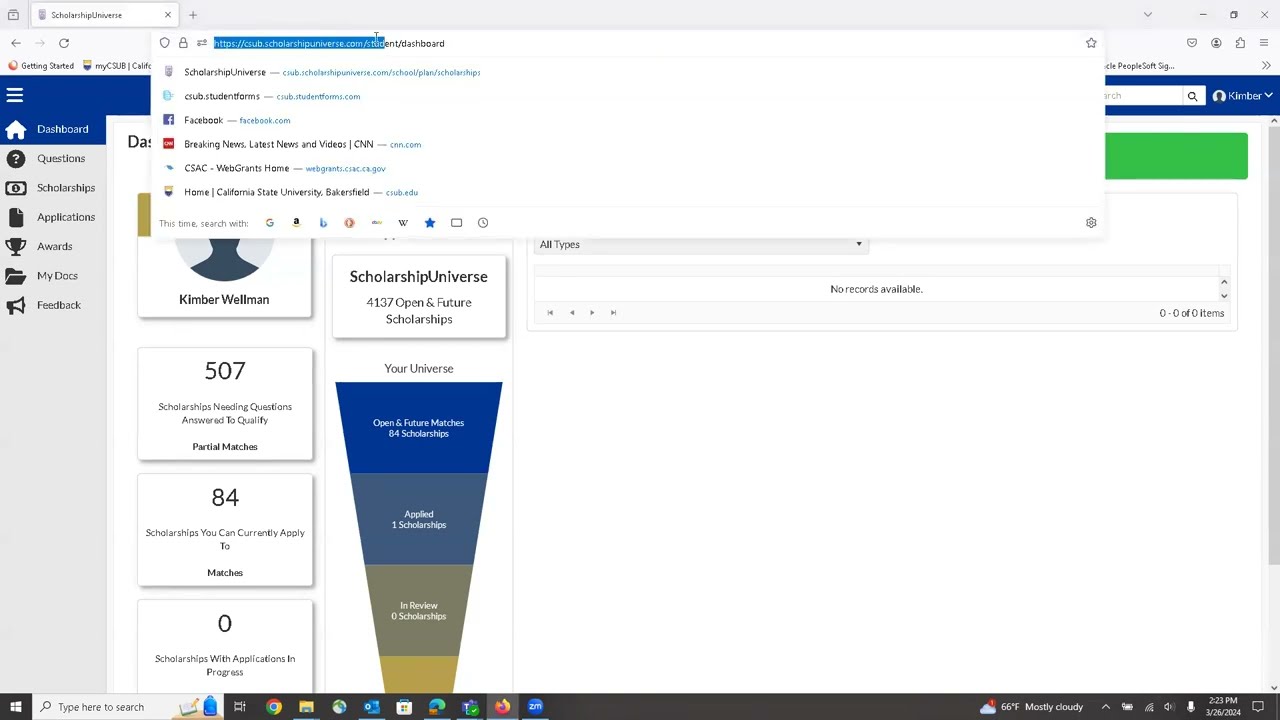
Task: Click the 507 Partial Matches card
Action: 225,404
